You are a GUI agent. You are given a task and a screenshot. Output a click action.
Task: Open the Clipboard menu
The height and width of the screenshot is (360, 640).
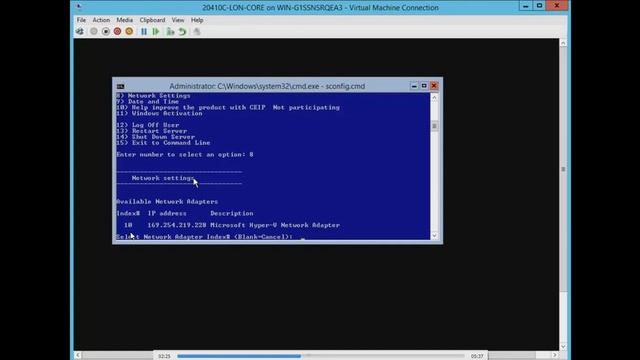pos(152,20)
